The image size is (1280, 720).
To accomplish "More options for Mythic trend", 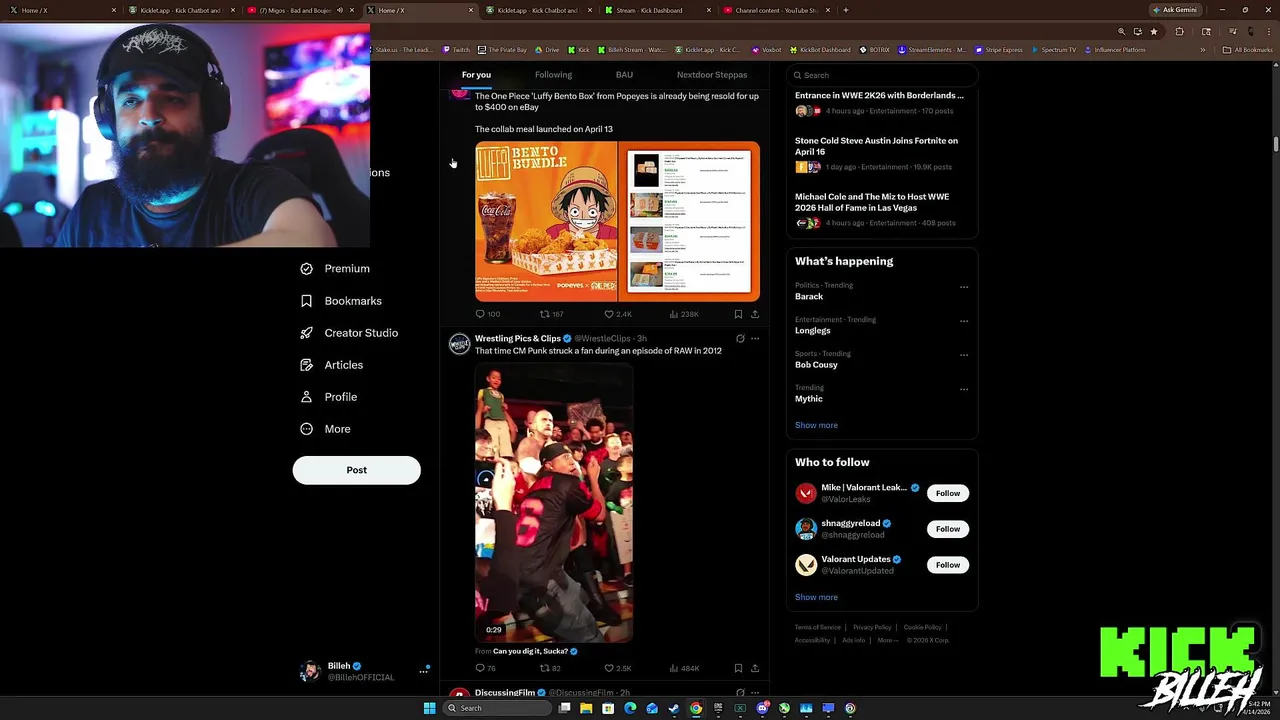I will (x=964, y=389).
